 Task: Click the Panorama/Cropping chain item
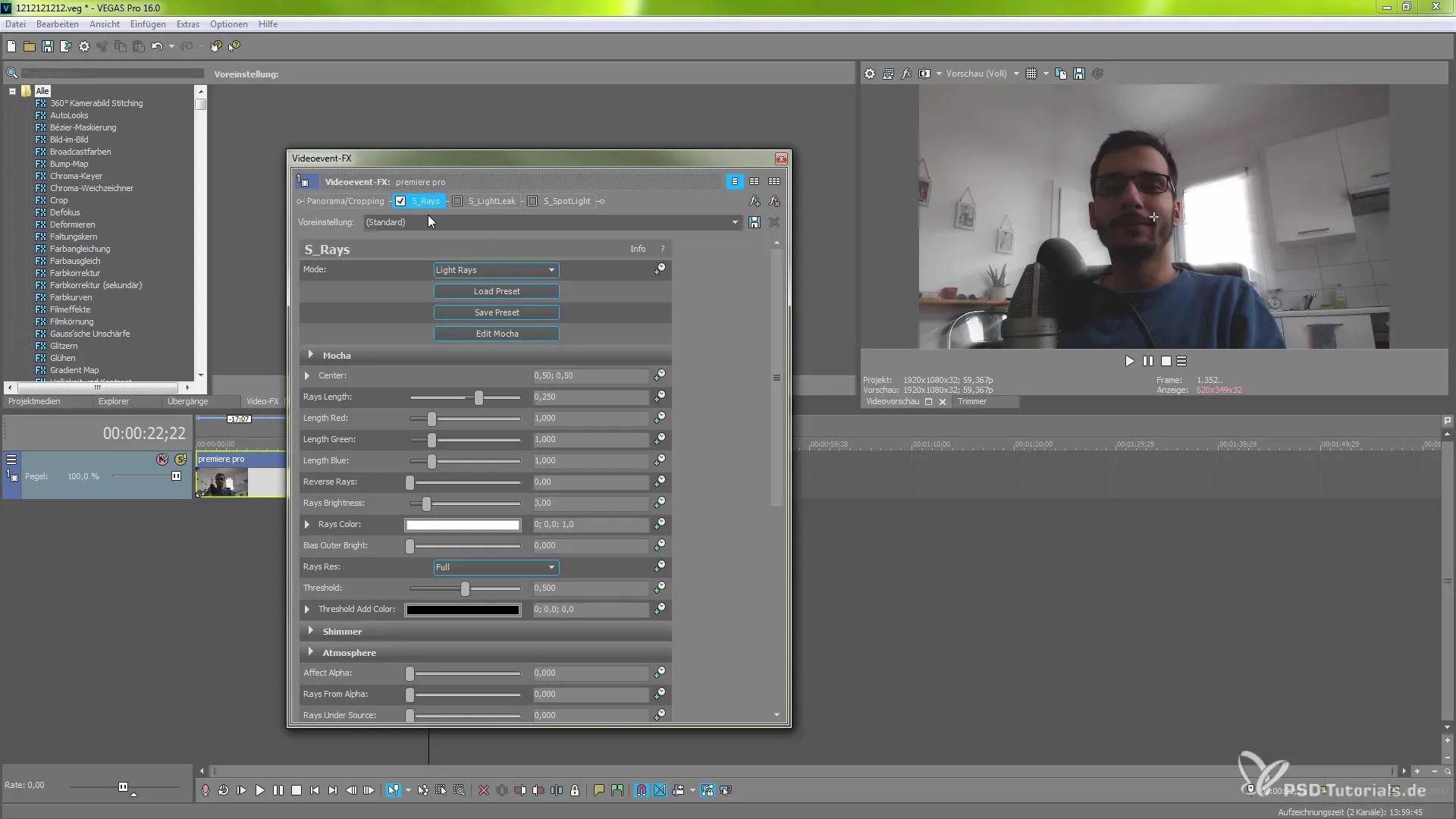[345, 201]
